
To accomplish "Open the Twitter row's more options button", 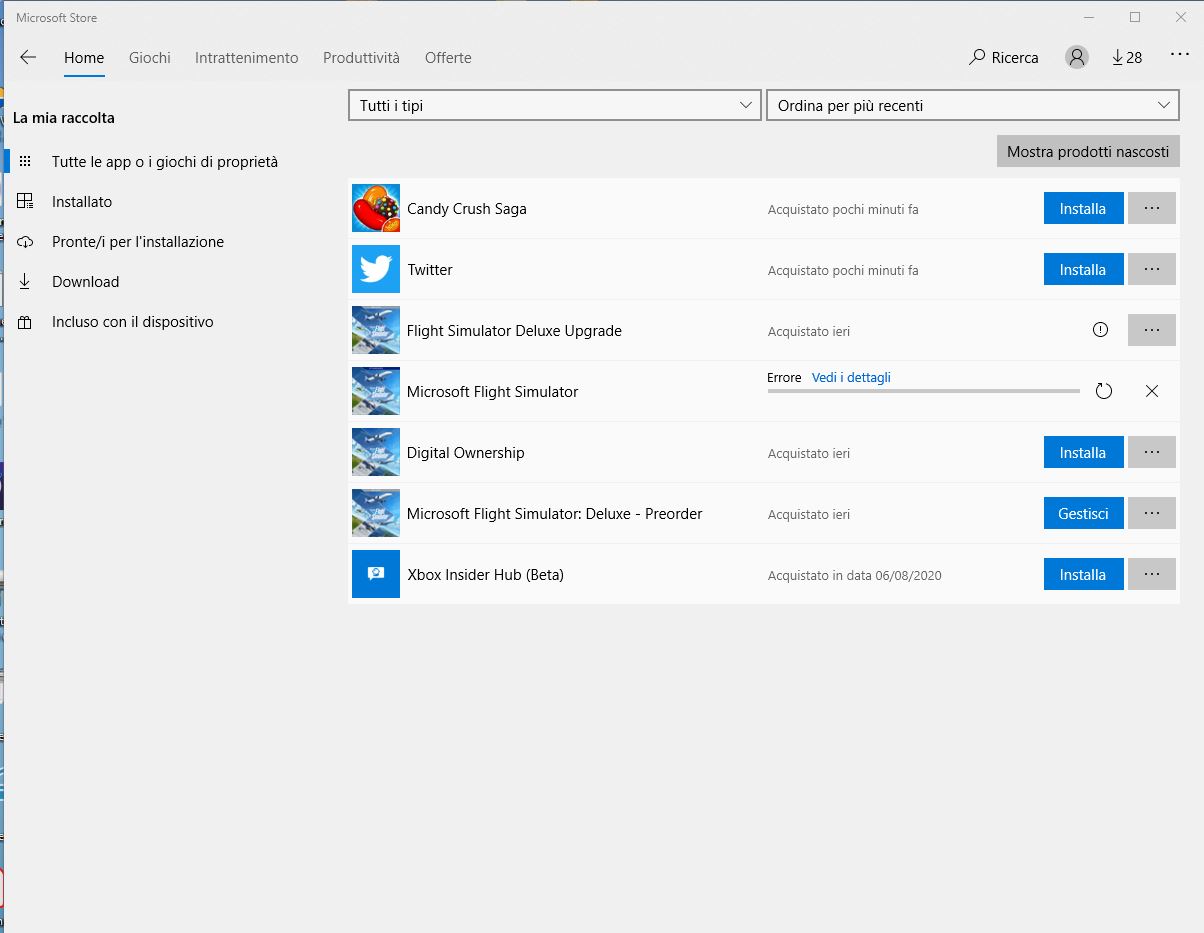I will (x=1152, y=269).
